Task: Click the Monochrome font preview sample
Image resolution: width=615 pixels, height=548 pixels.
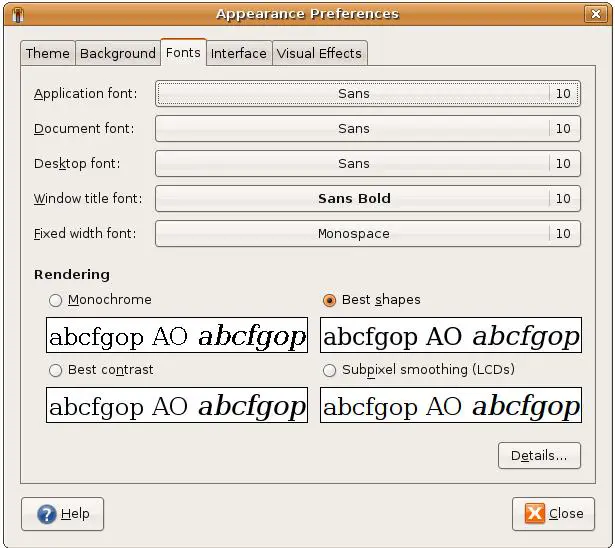Action: pyautogui.click(x=177, y=335)
